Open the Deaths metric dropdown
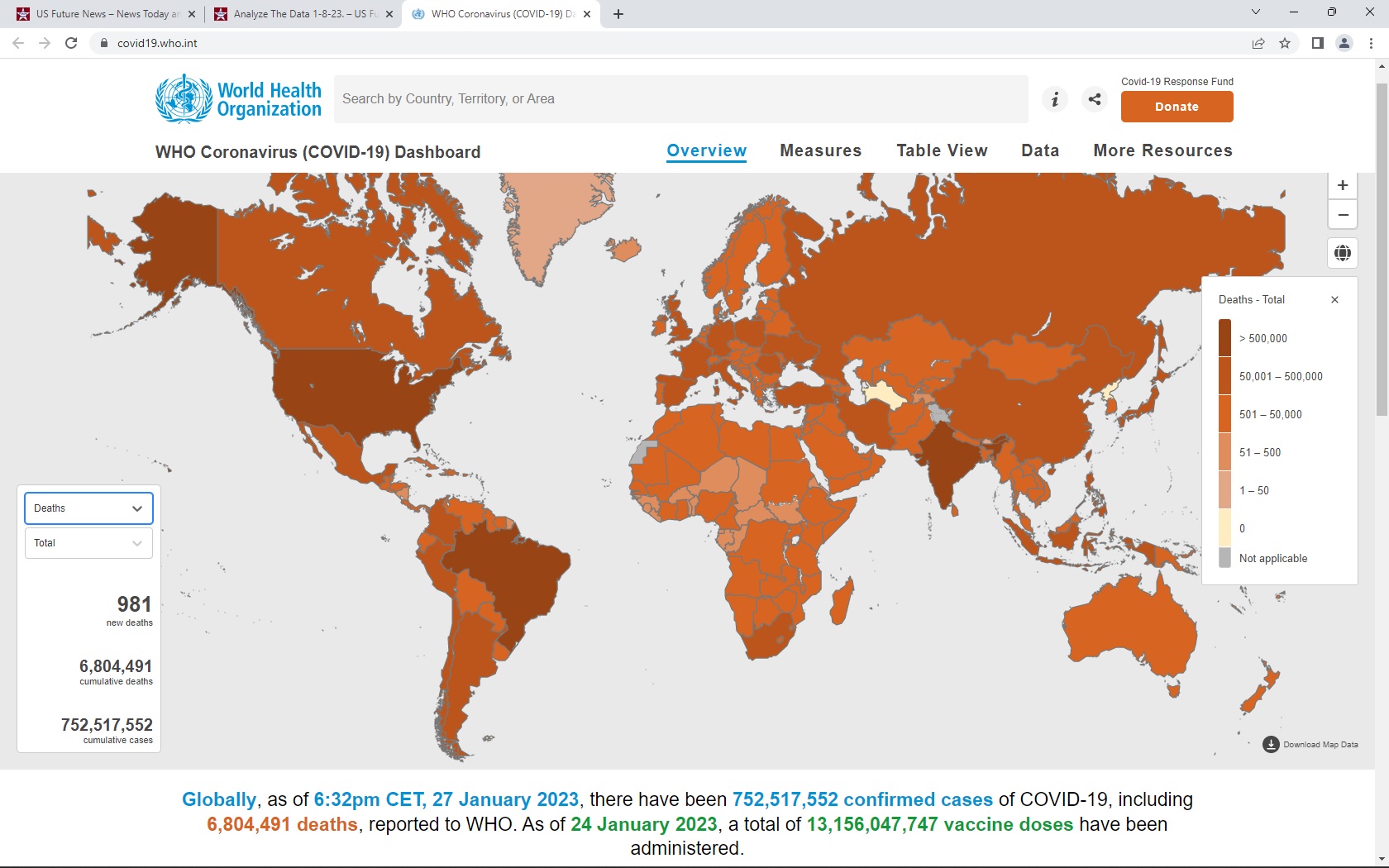The height and width of the screenshot is (868, 1389). click(88, 508)
